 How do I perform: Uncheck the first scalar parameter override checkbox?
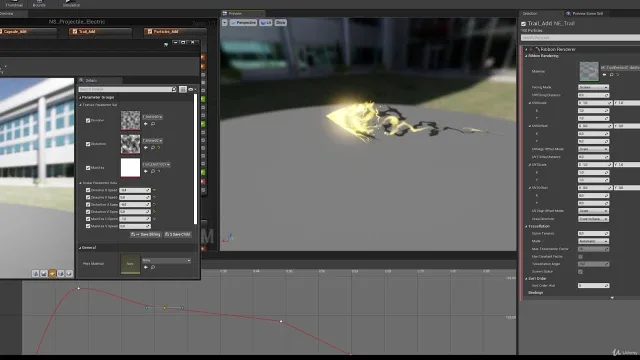pos(88,190)
